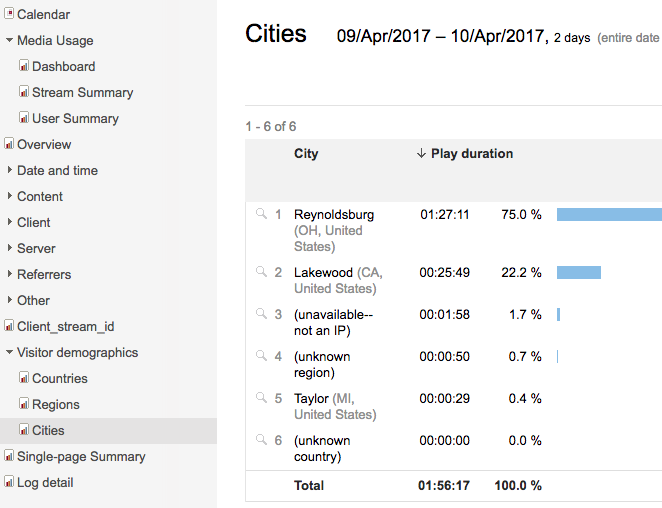Open the User Summary report
The height and width of the screenshot is (508, 662).
tap(75, 119)
